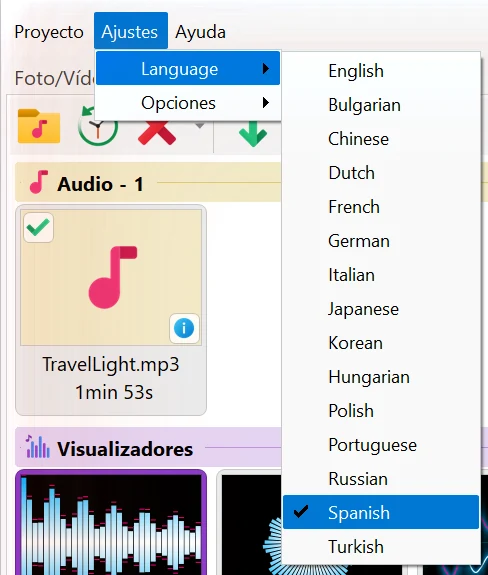This screenshot has width=488, height=575.
Task: Change language to Russian
Action: (381, 479)
